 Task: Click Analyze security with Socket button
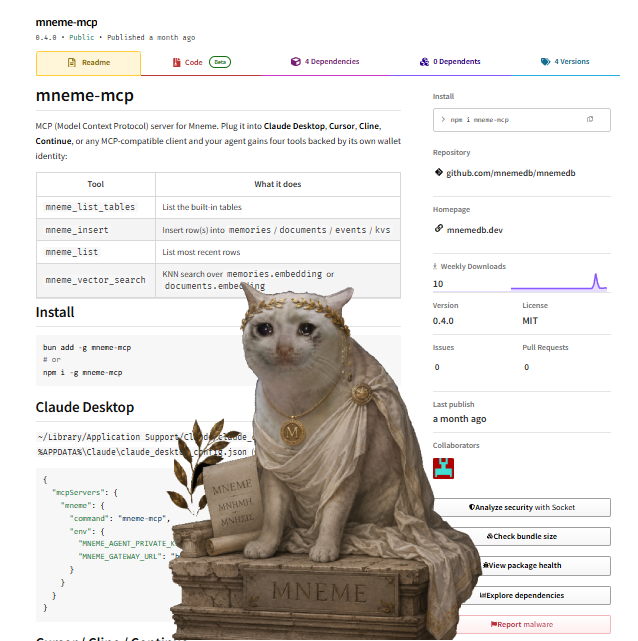522,507
